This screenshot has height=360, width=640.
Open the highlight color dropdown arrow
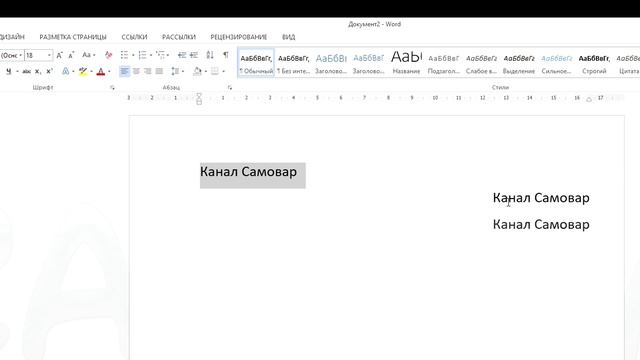click(x=91, y=71)
